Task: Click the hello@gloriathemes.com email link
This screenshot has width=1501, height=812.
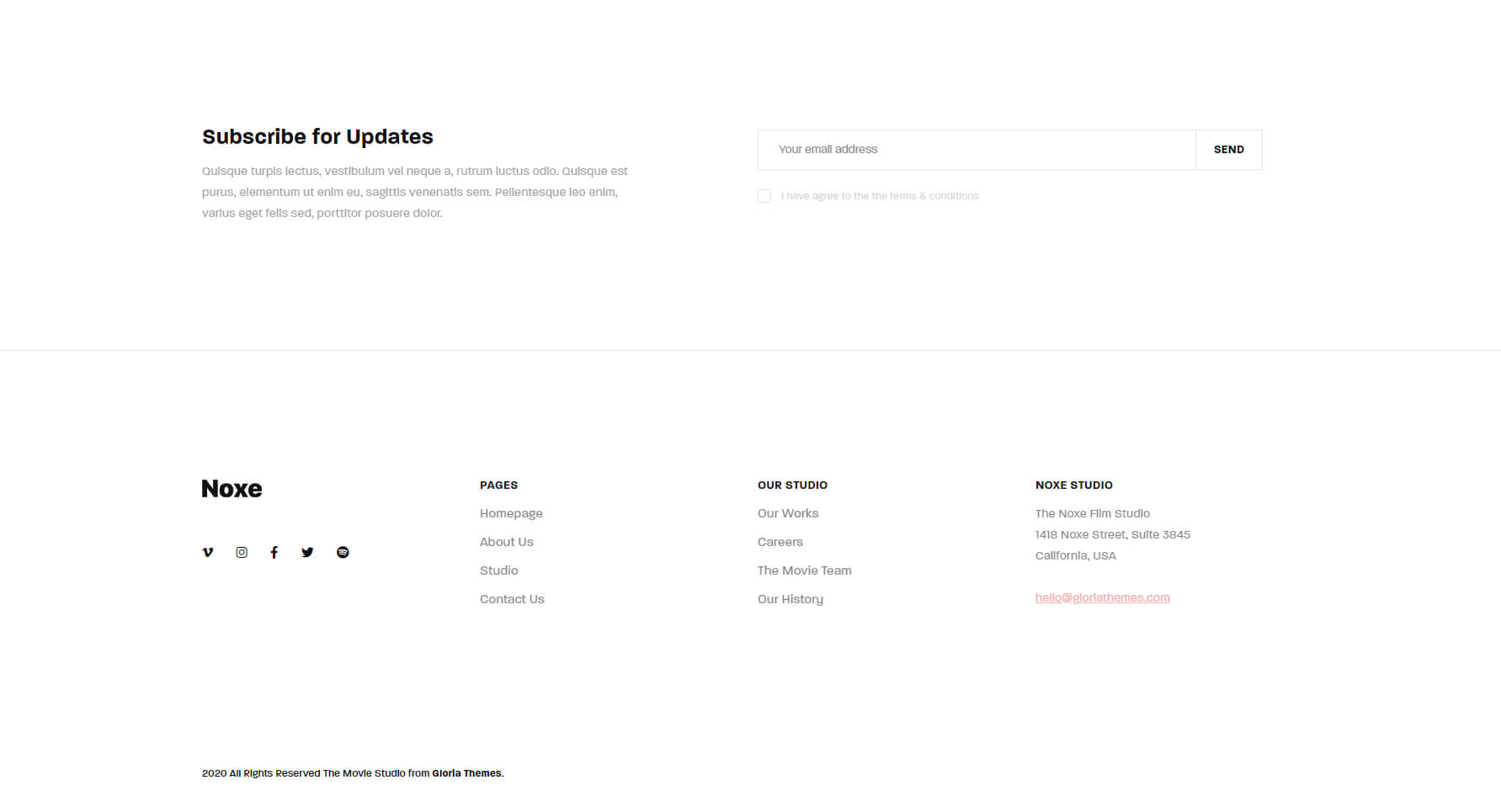Action: click(1102, 597)
